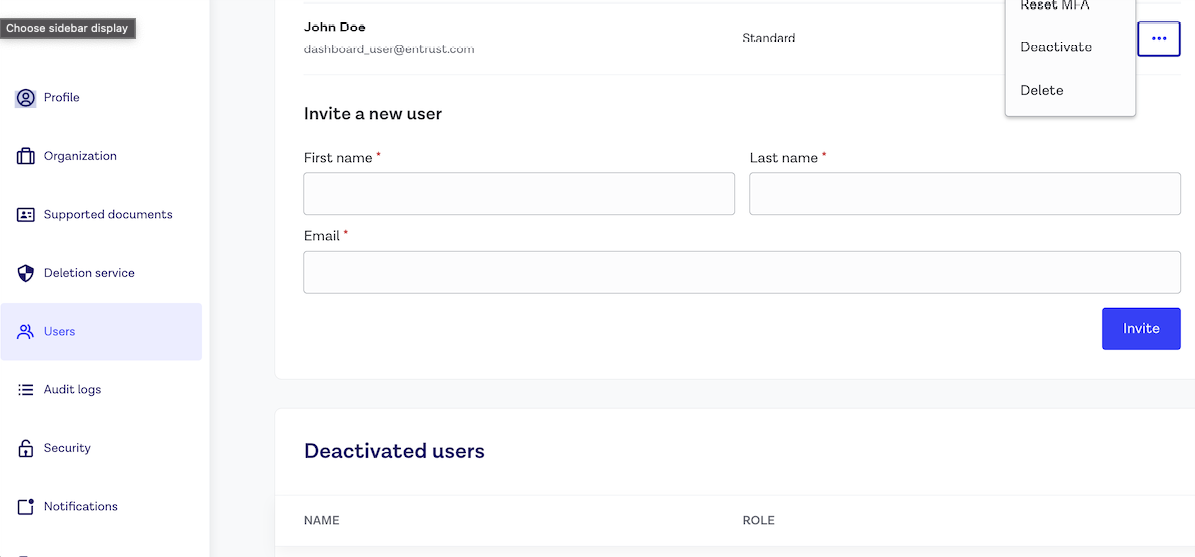Choose Delete from the actions menu
The height and width of the screenshot is (557, 1195).
point(1042,91)
